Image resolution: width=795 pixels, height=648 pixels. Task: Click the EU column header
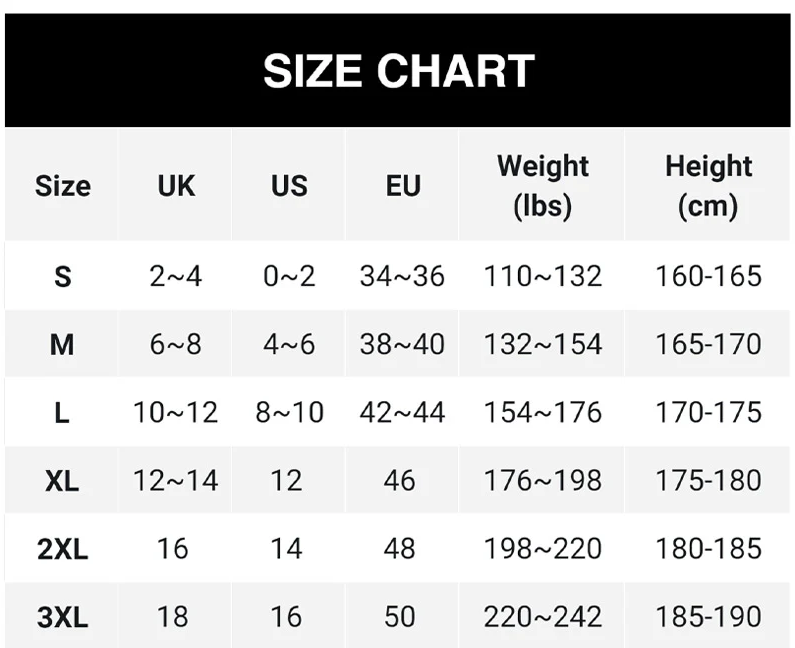click(x=402, y=186)
